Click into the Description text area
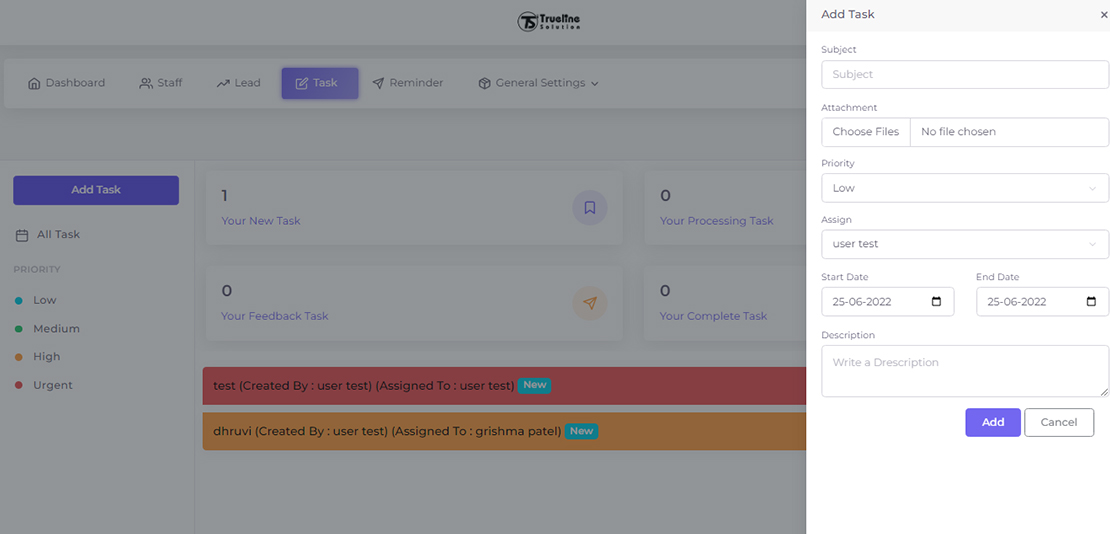This screenshot has height=534, width=1110. (x=965, y=371)
